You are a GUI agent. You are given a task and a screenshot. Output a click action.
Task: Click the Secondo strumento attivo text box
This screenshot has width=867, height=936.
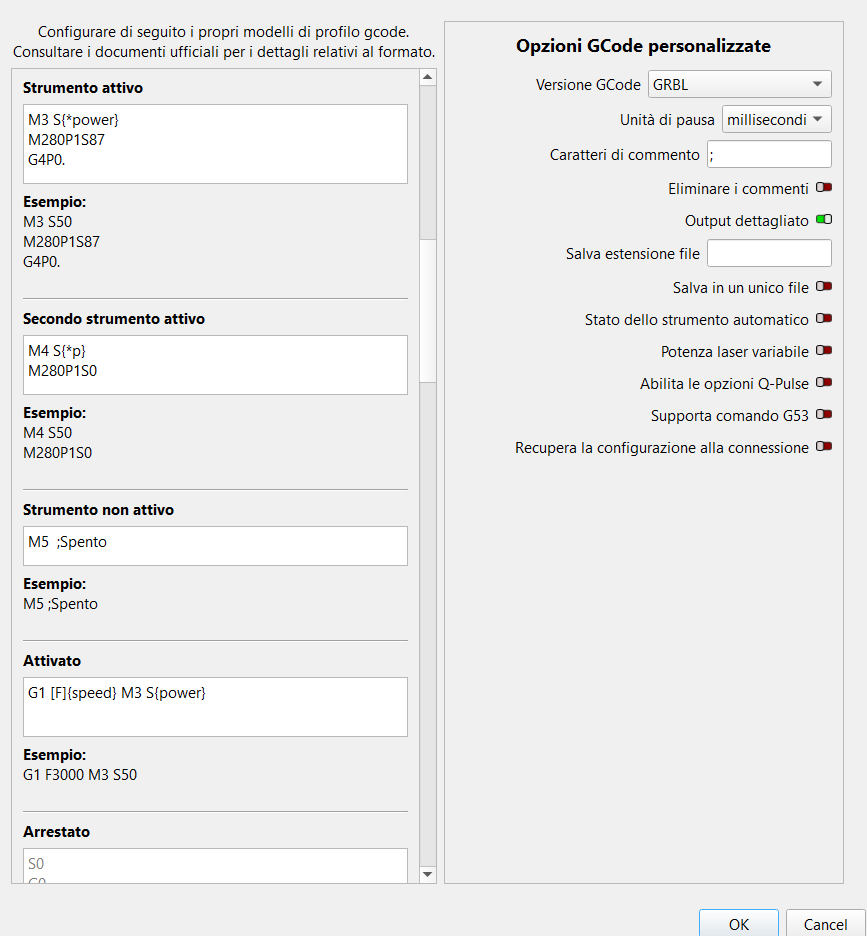click(x=215, y=365)
